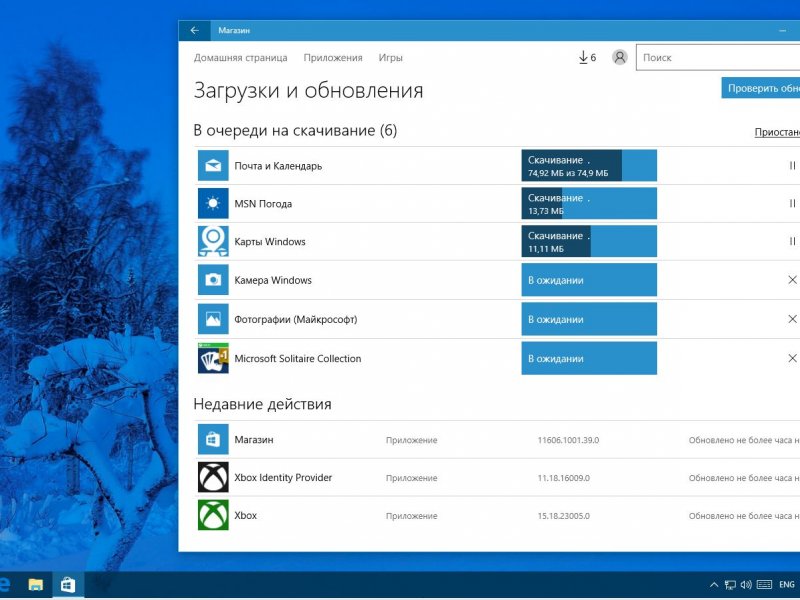The height and width of the screenshot is (600, 800).
Task: Click version number 11.18.16009.0
Action: (564, 478)
